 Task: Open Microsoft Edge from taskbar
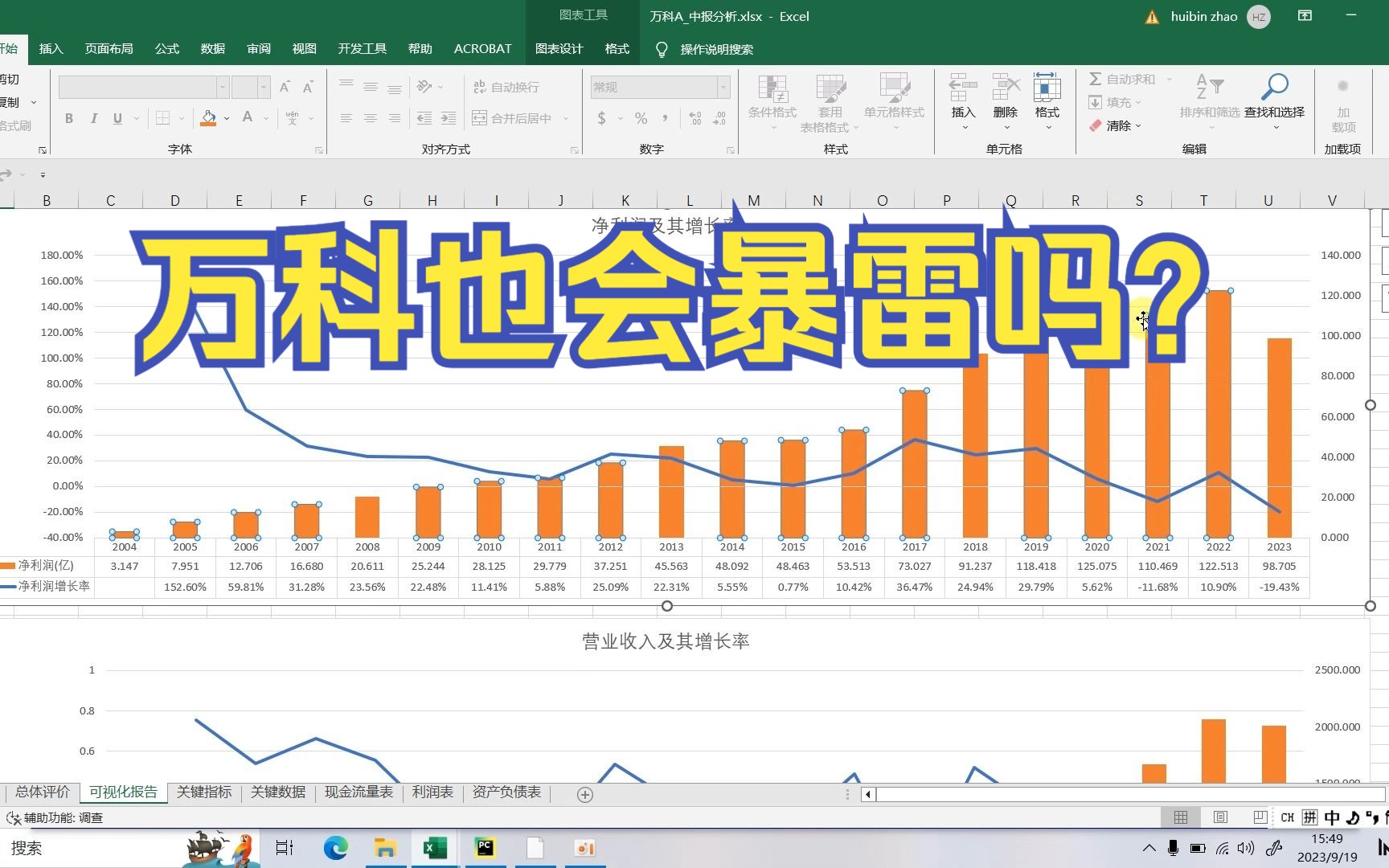click(x=335, y=848)
